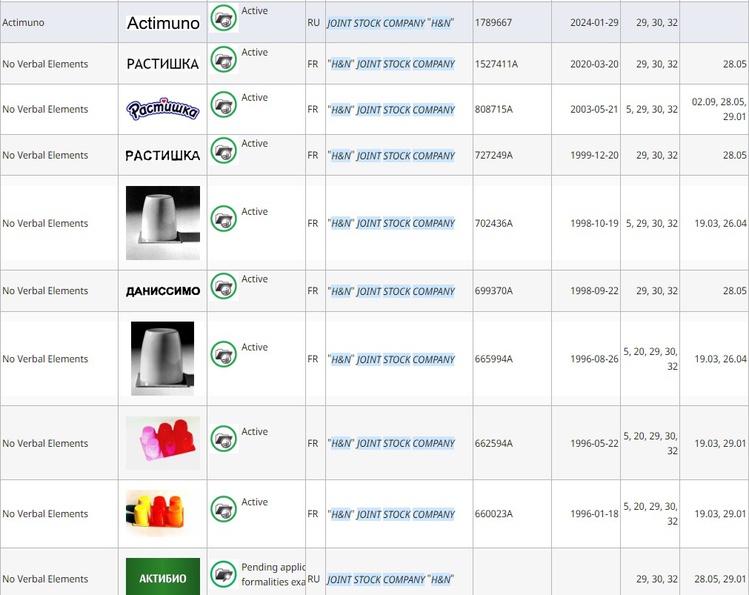Click registration number 808715A
This screenshot has width=749, height=595.
[494, 109]
